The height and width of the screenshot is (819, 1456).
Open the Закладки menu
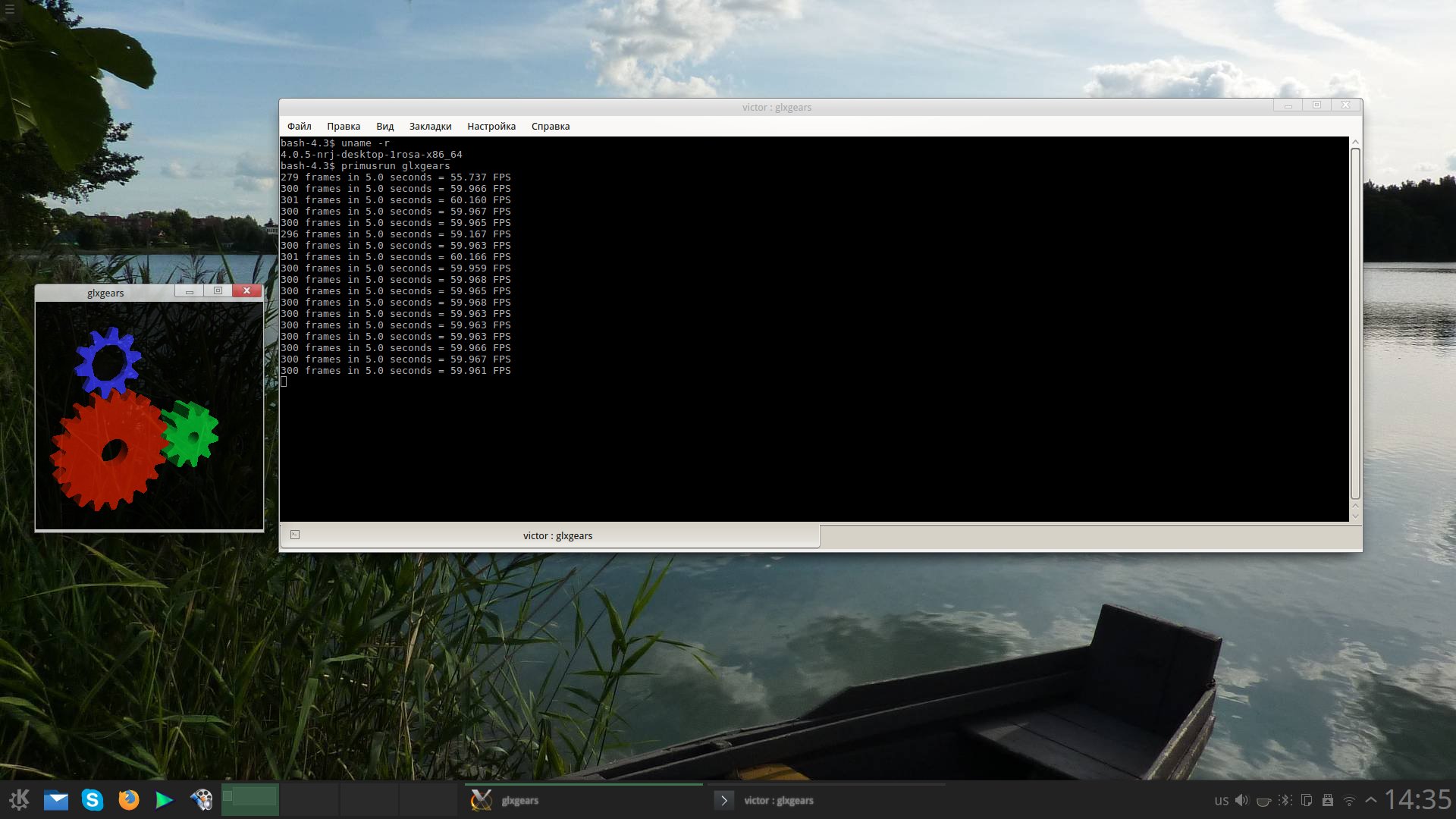click(430, 126)
